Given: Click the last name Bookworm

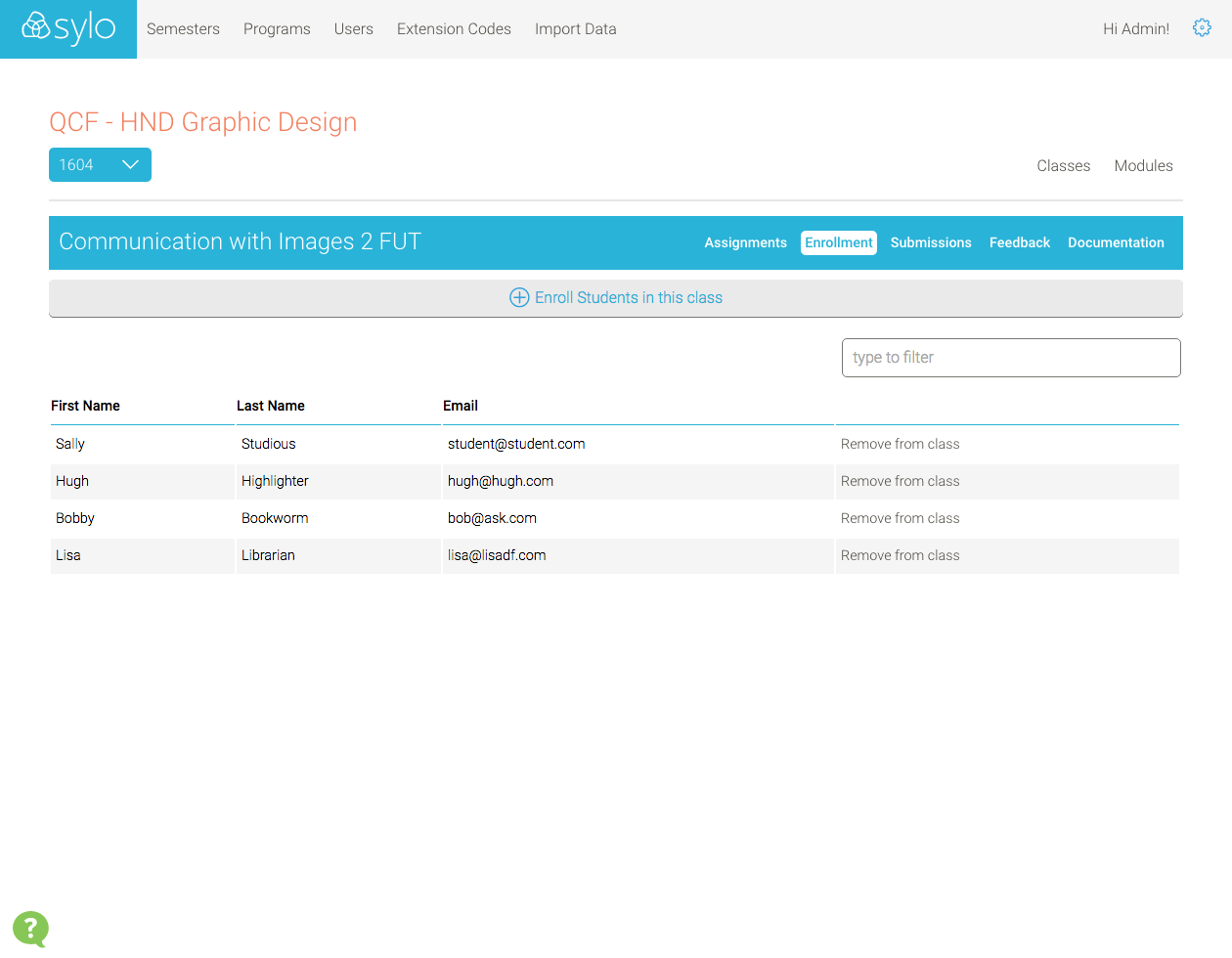Looking at the screenshot, I should click(275, 518).
